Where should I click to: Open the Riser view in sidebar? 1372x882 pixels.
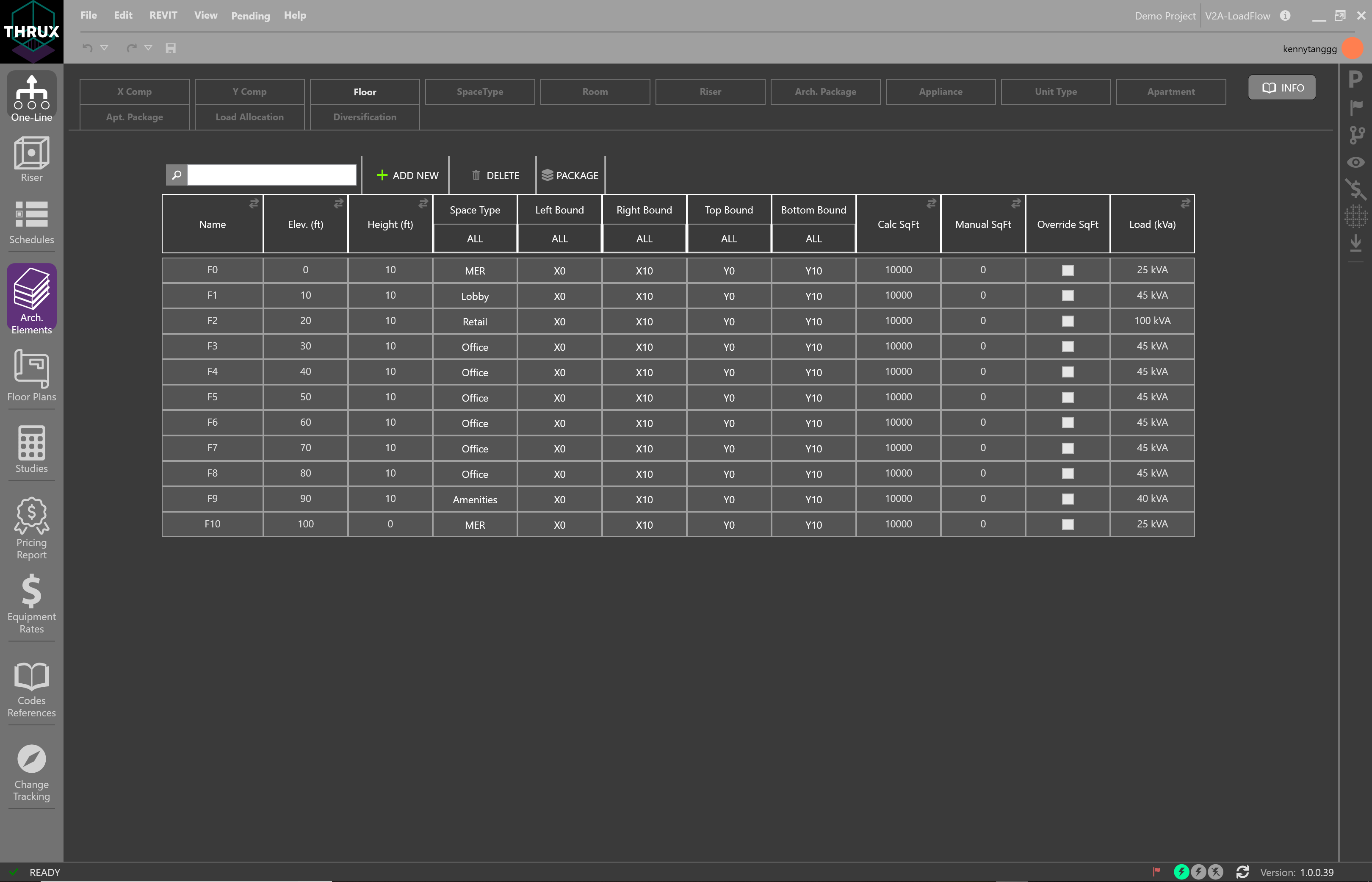click(x=31, y=159)
